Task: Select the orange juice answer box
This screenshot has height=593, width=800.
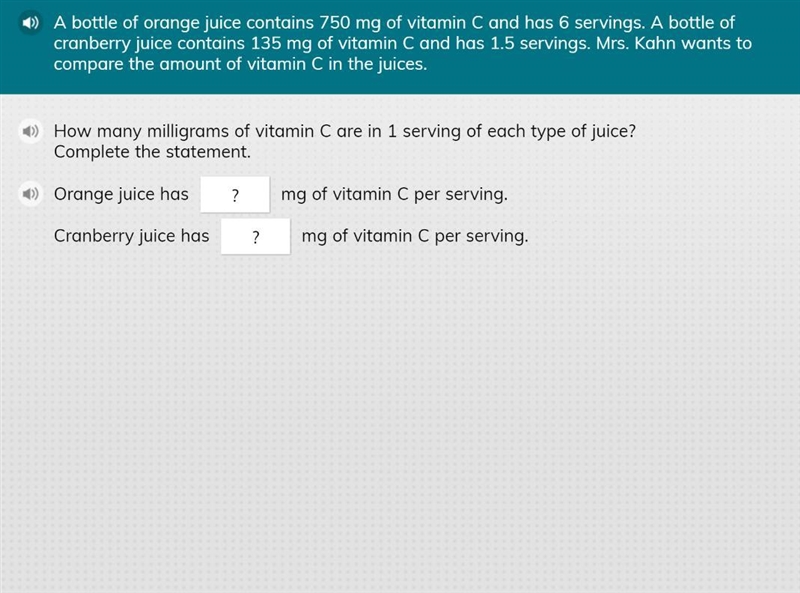Action: point(235,194)
